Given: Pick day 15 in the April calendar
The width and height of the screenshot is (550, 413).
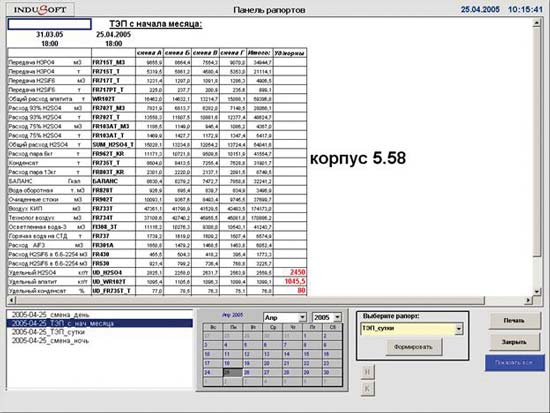Looking at the screenshot, I should [312, 354].
